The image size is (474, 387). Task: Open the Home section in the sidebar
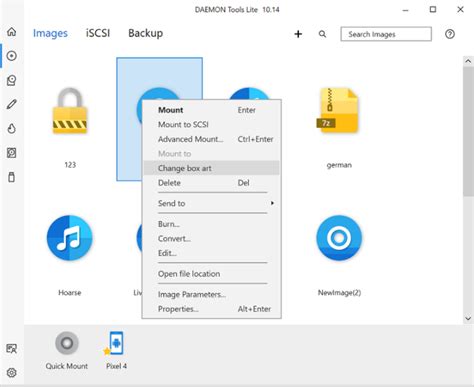[12, 32]
